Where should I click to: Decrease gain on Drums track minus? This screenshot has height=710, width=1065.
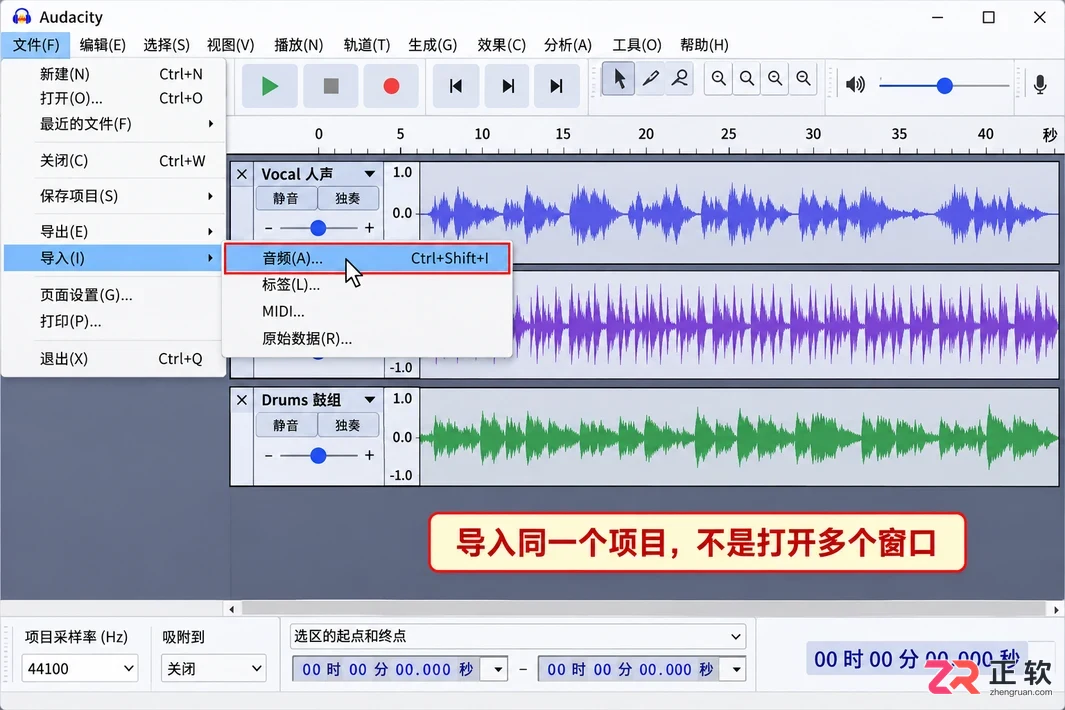[x=268, y=455]
